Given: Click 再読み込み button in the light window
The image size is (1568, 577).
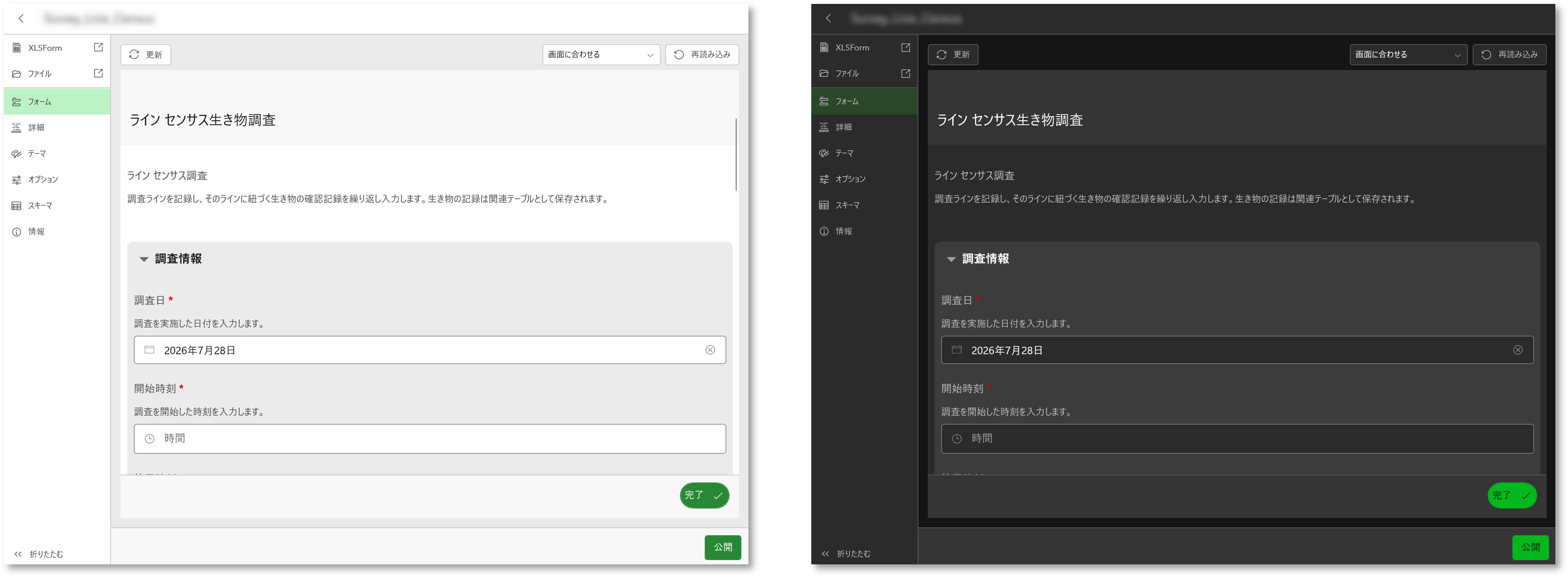Looking at the screenshot, I should click(702, 55).
